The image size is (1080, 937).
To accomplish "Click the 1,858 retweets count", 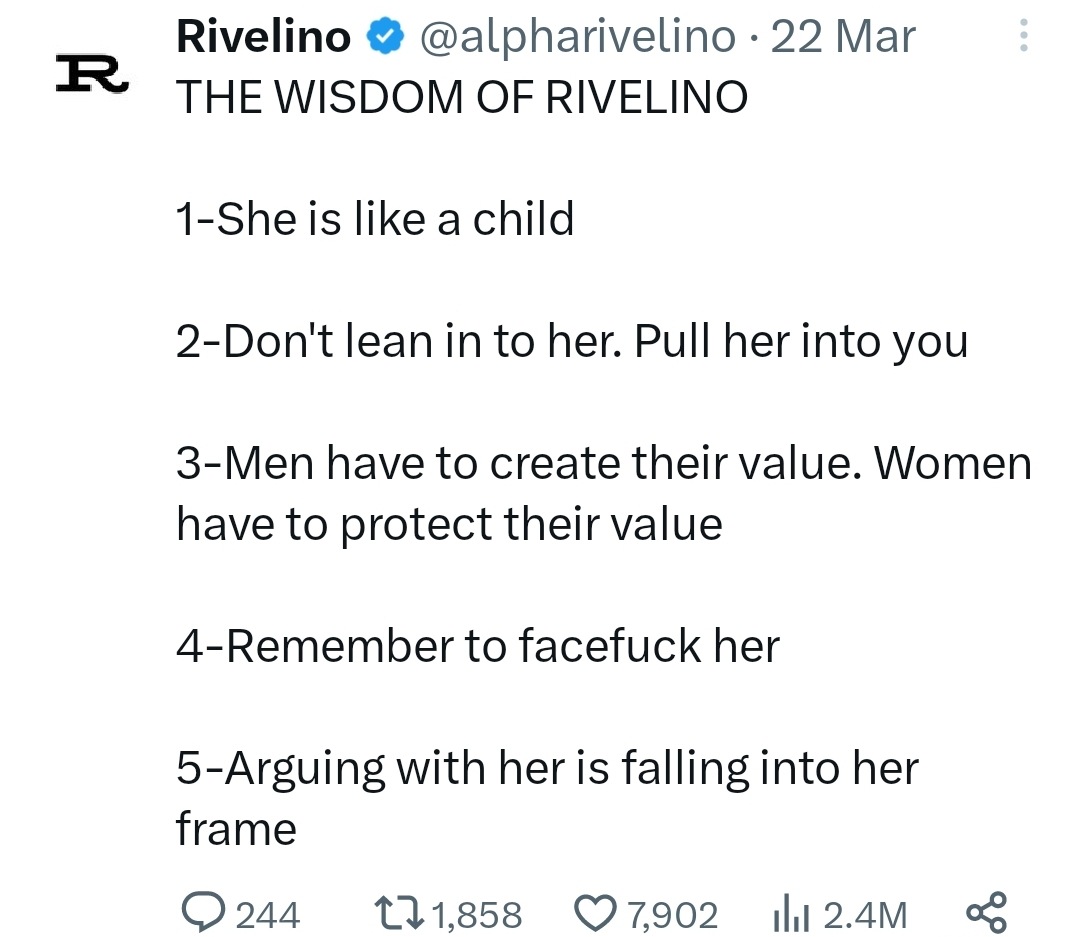I will click(477, 915).
